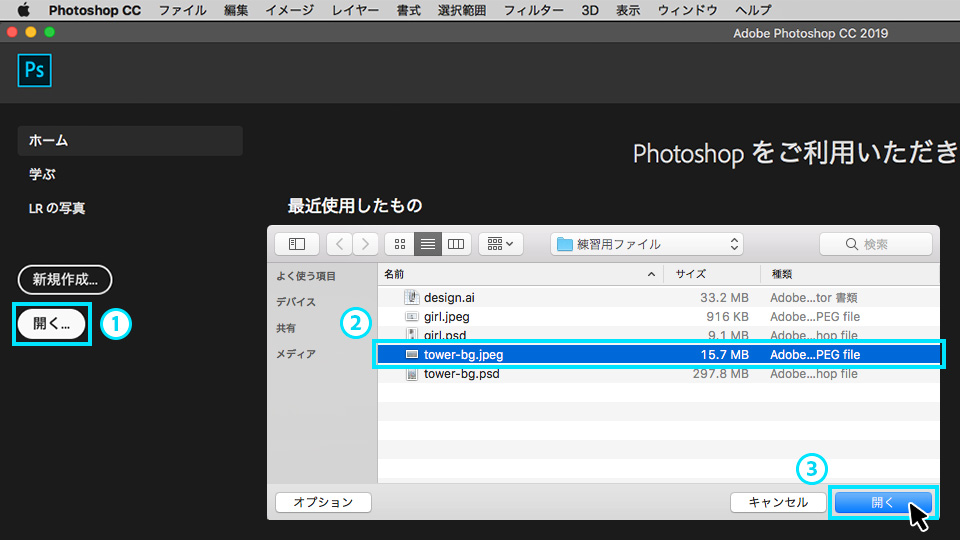Image resolution: width=960 pixels, height=540 pixels.
Task: Toggle the file dialog sidebar button
Action: pos(297,244)
